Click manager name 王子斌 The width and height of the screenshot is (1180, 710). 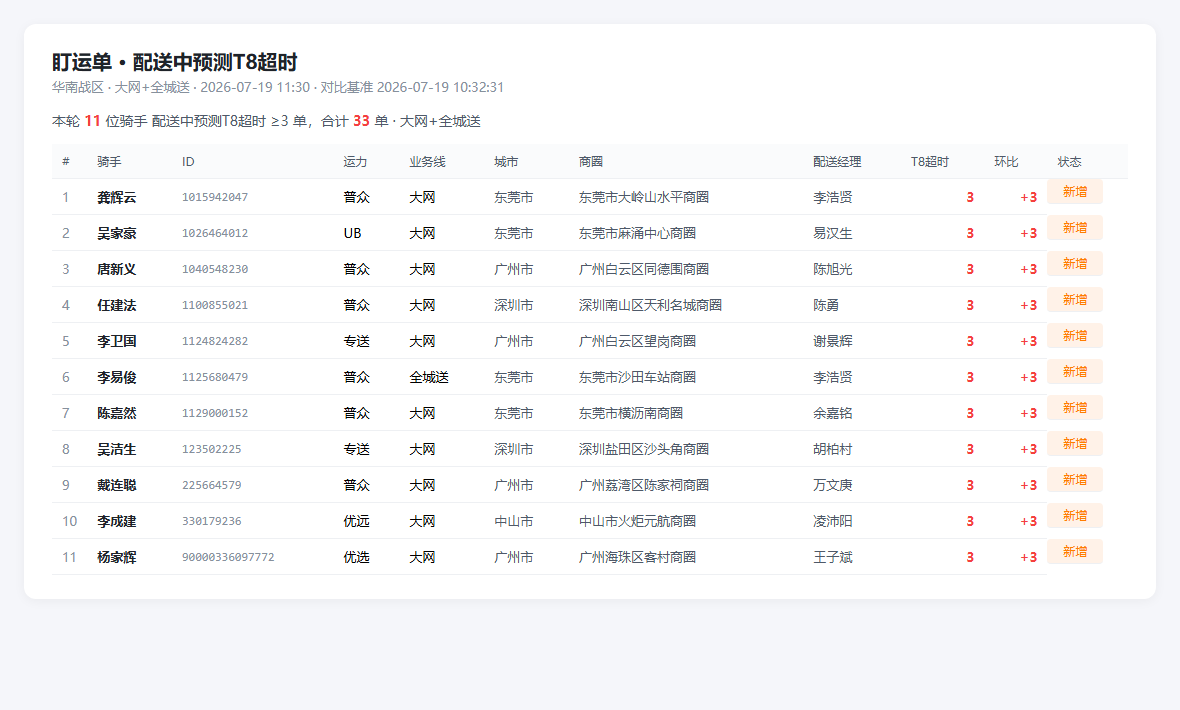832,557
